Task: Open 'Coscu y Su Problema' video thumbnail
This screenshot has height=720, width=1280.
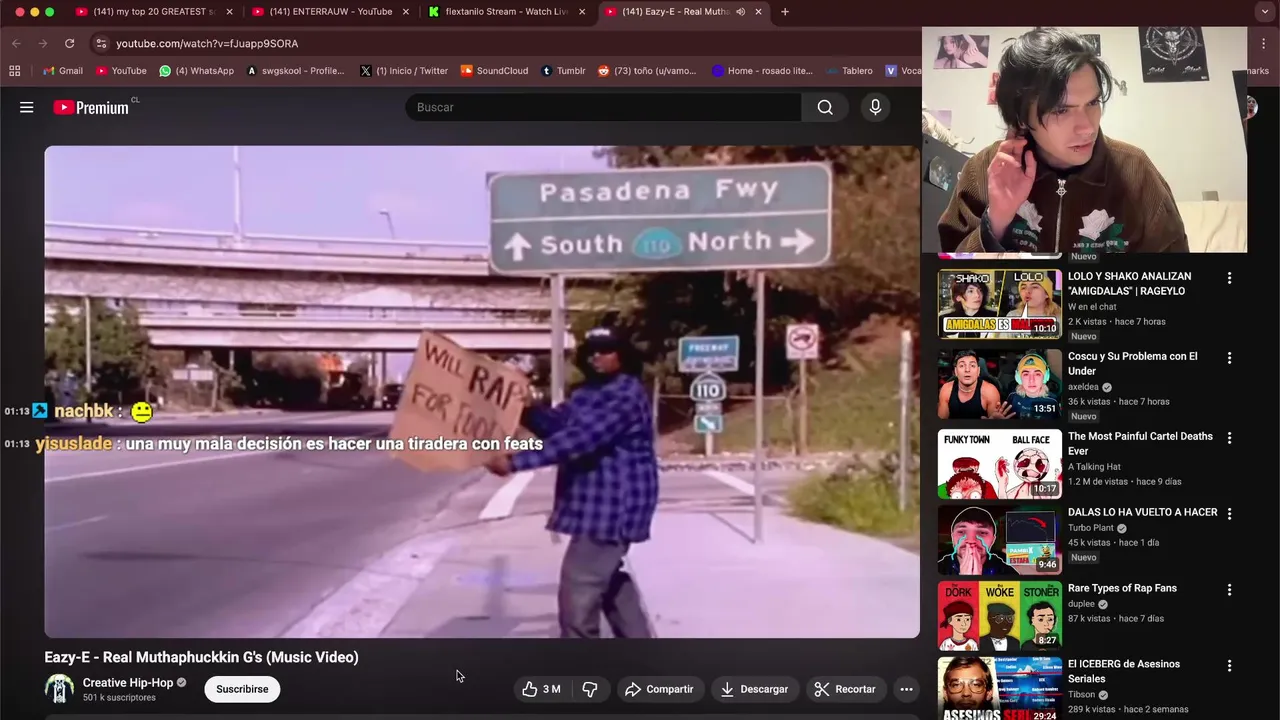Action: pyautogui.click(x=999, y=384)
